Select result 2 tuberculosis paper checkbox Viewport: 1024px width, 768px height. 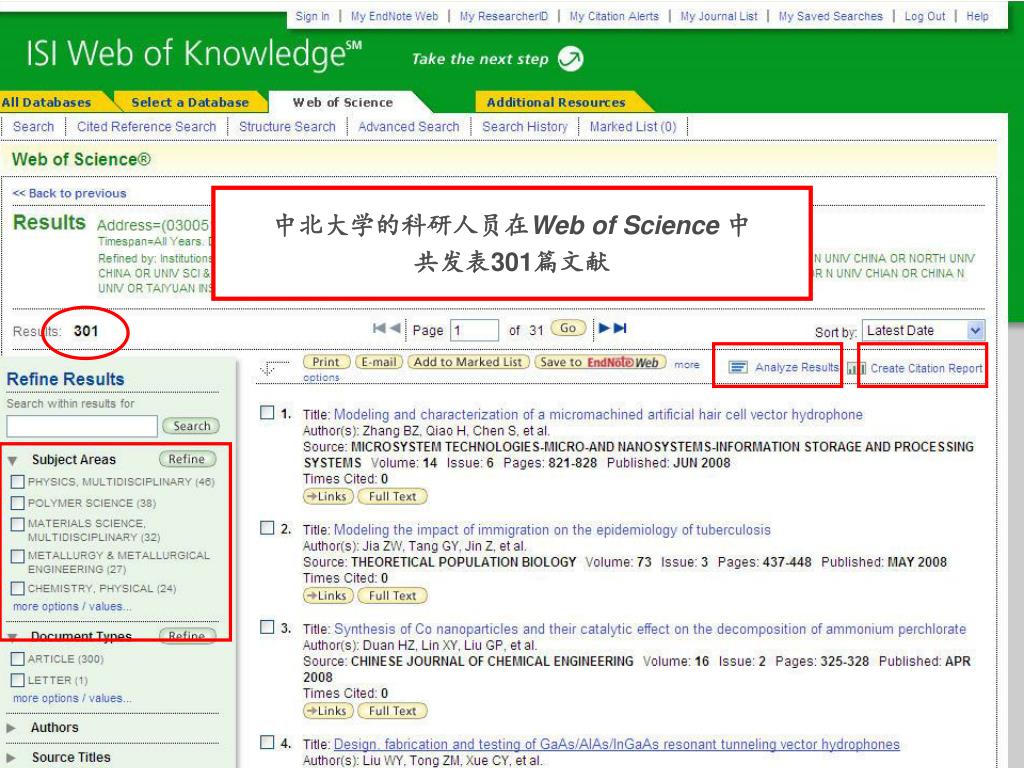(267, 528)
